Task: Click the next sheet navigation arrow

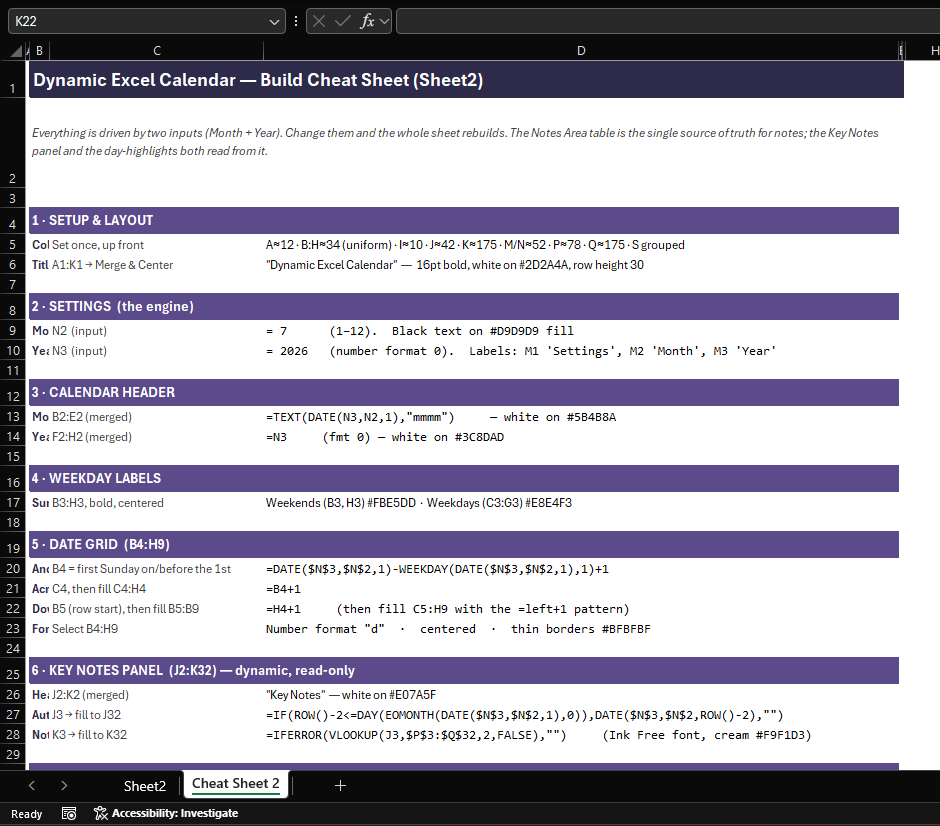Action: (x=64, y=785)
